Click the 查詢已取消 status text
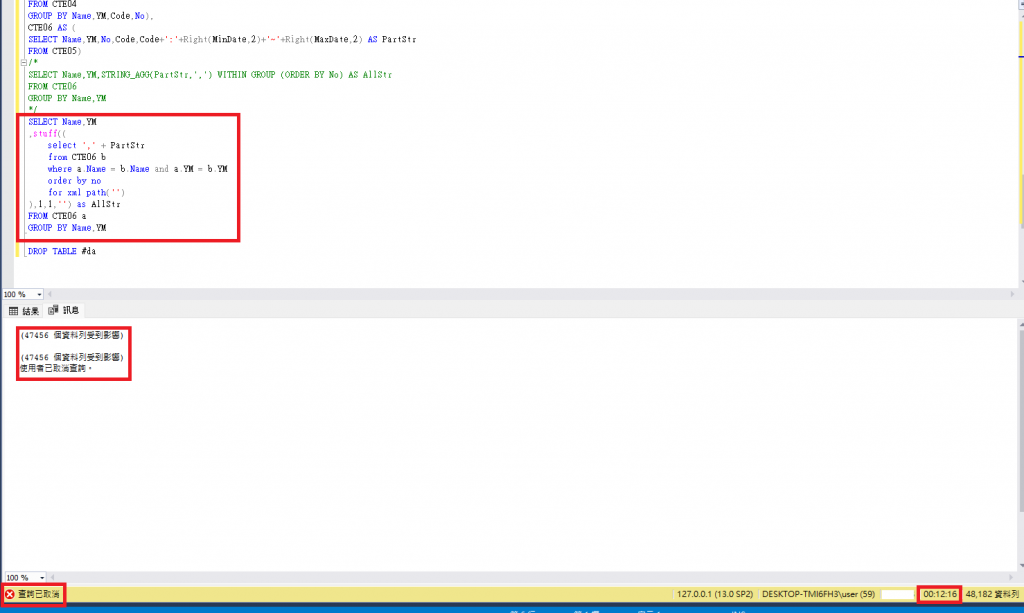This screenshot has width=1024, height=613. (x=39, y=594)
